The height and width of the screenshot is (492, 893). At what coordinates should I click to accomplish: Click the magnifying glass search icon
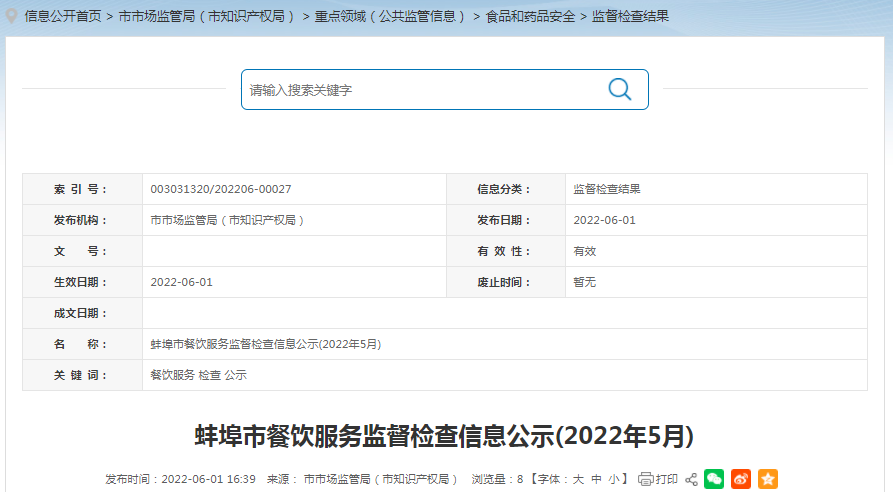tap(620, 89)
